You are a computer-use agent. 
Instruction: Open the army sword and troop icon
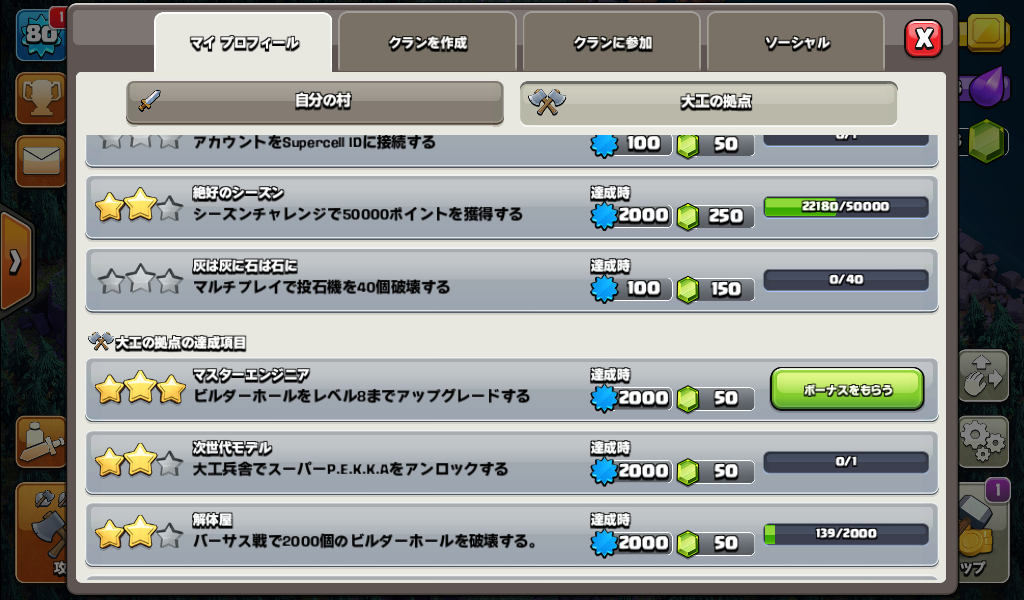(41, 442)
